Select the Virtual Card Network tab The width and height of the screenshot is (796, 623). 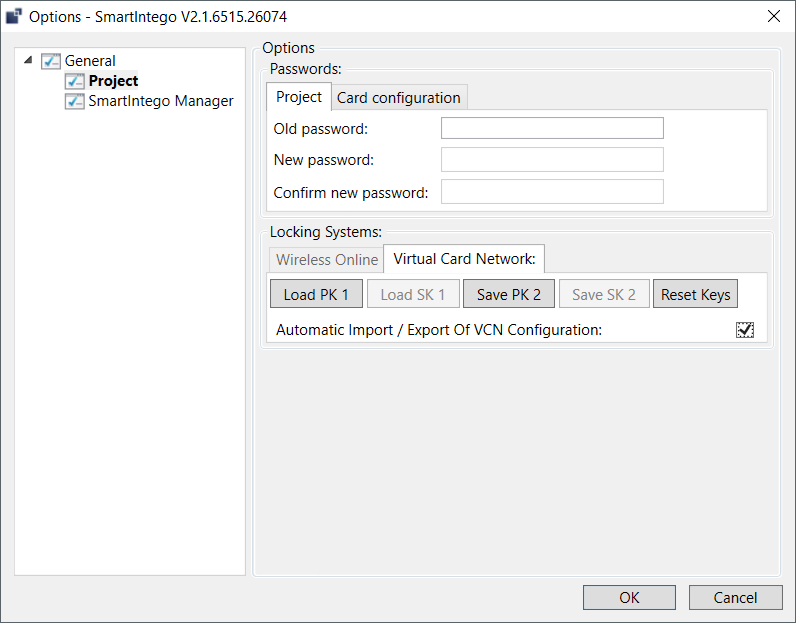tap(464, 259)
